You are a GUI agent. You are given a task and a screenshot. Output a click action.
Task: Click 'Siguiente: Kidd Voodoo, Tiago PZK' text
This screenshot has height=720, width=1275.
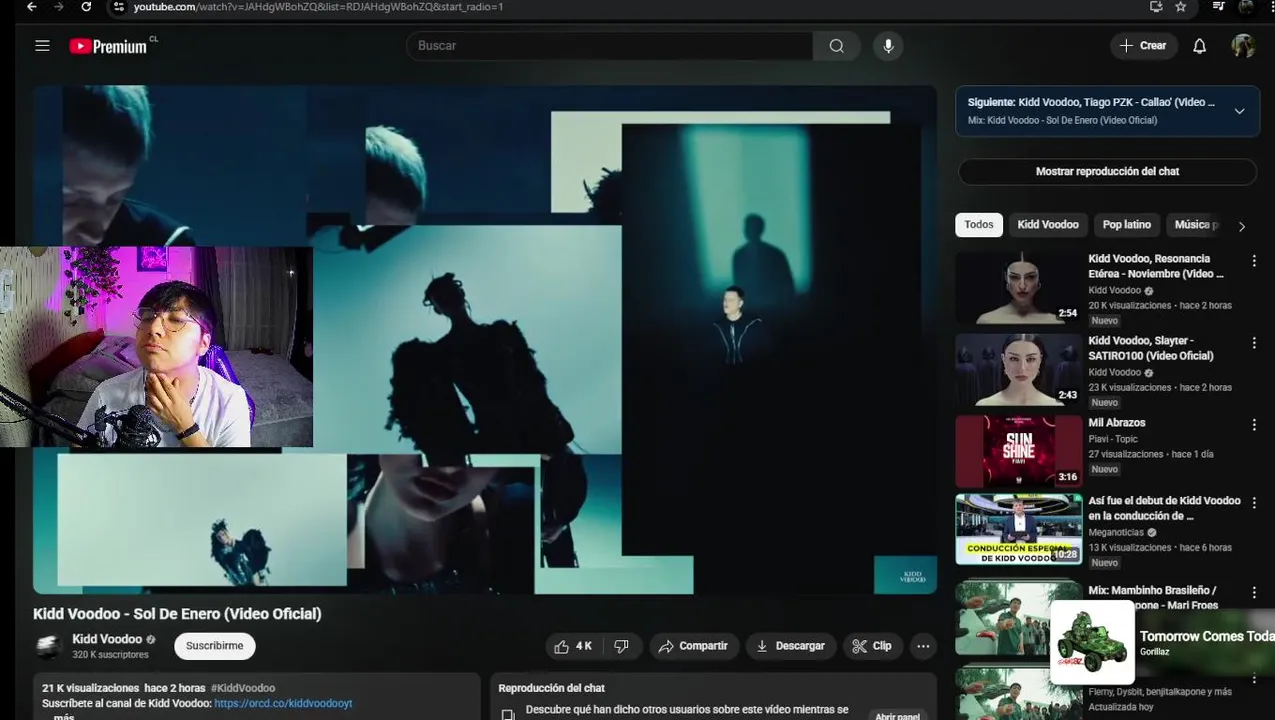(1091, 102)
